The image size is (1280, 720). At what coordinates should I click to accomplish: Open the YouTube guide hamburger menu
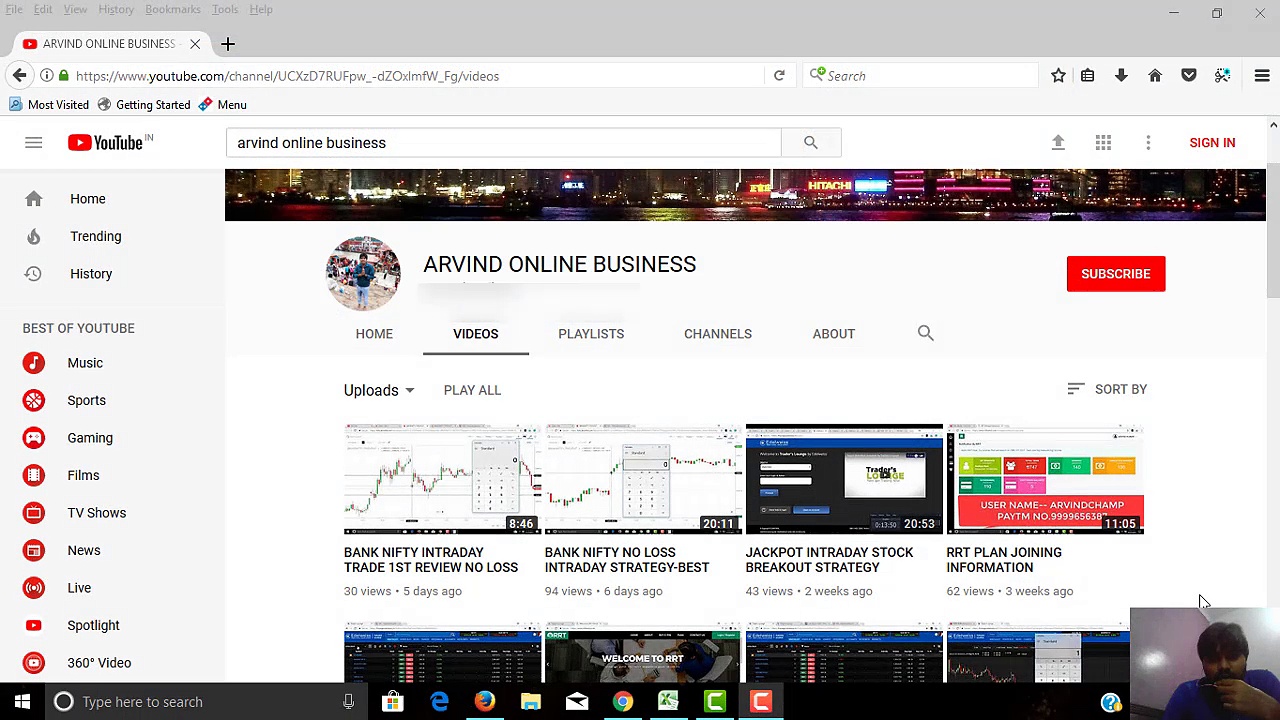pyautogui.click(x=33, y=143)
